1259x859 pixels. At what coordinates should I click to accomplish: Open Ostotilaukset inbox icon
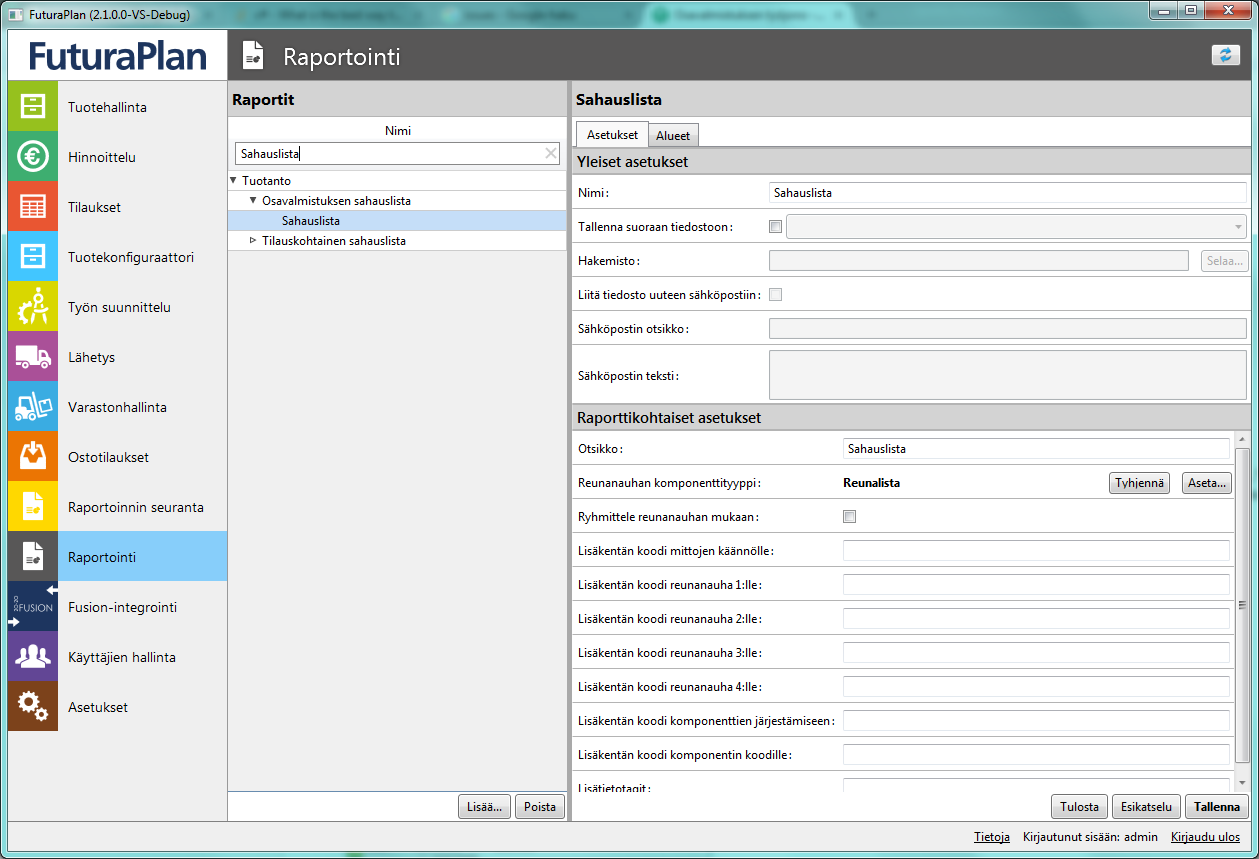[x=33, y=456]
